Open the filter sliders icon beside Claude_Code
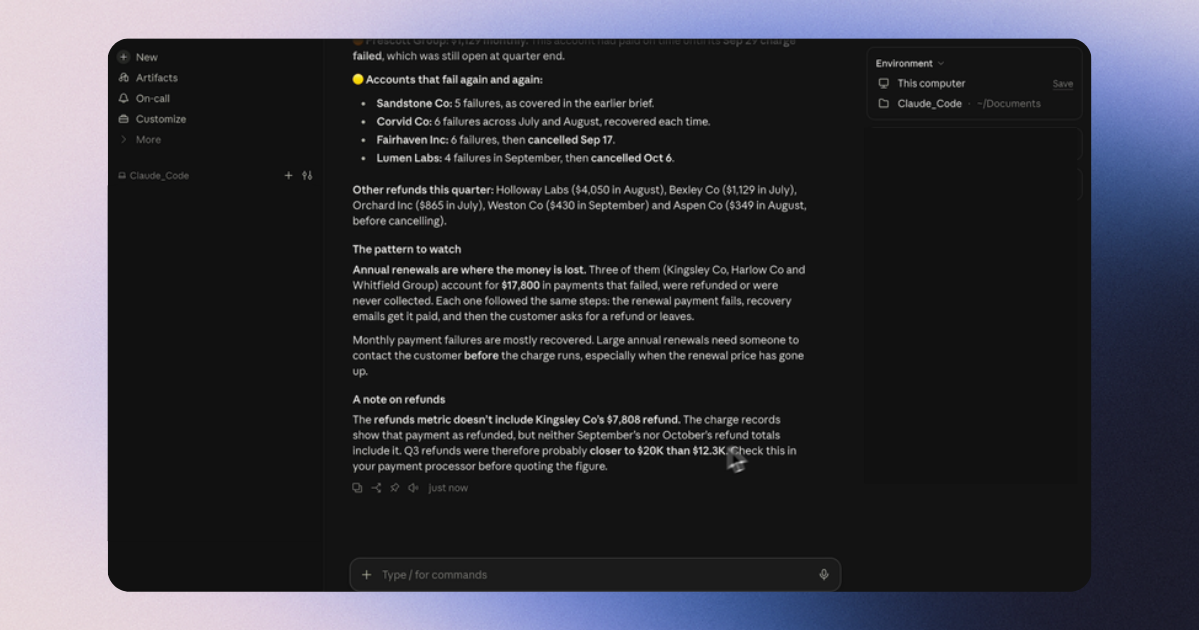1200x630 pixels. (x=307, y=175)
